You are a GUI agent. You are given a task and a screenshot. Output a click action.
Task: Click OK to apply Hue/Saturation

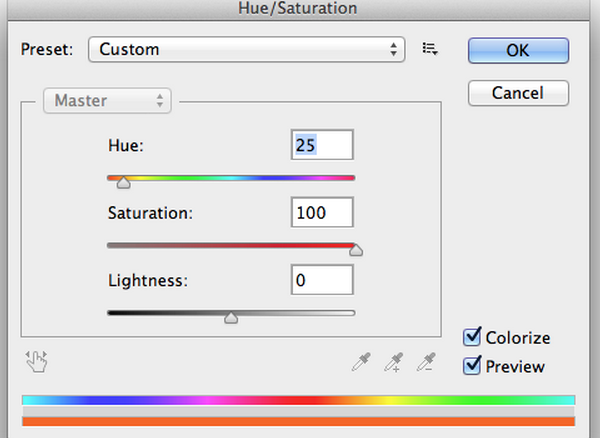pyautogui.click(x=517, y=49)
